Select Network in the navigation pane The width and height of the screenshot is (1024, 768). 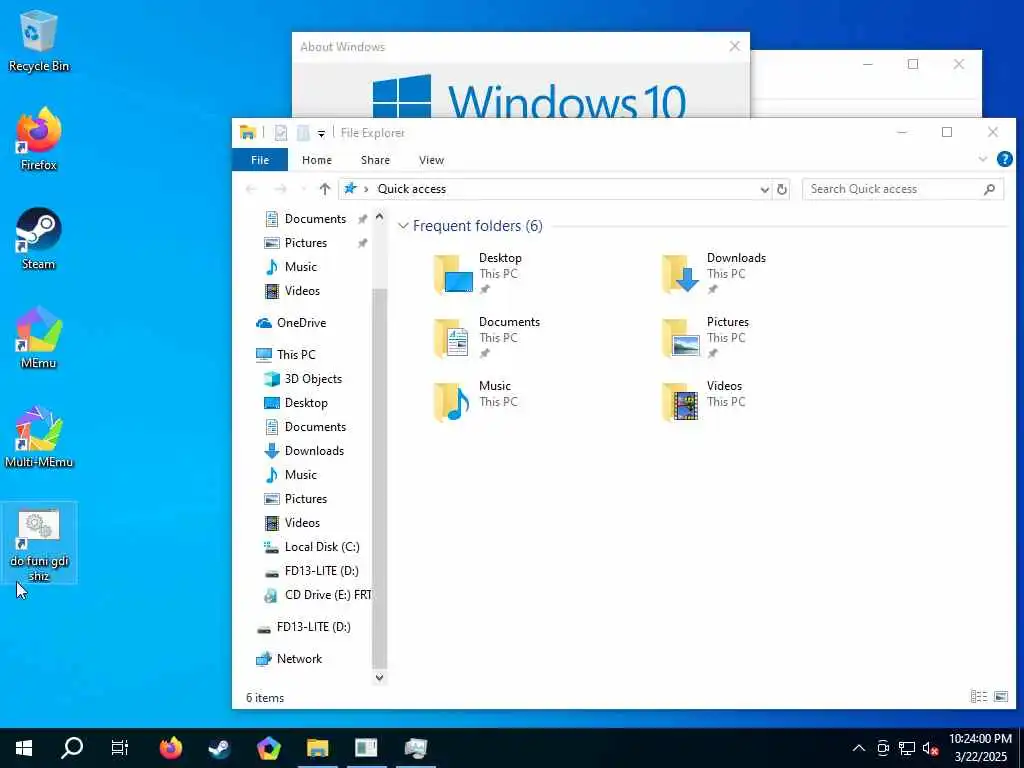click(299, 659)
